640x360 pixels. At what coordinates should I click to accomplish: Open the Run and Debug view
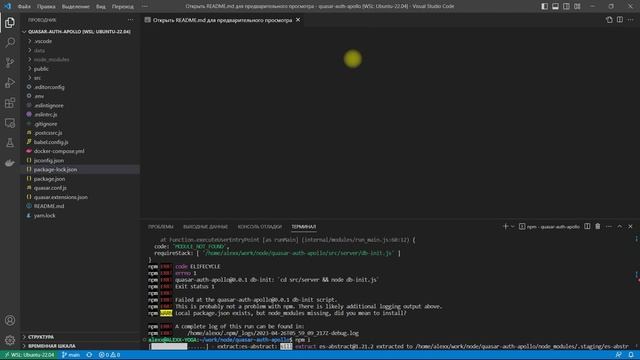pos(10,82)
